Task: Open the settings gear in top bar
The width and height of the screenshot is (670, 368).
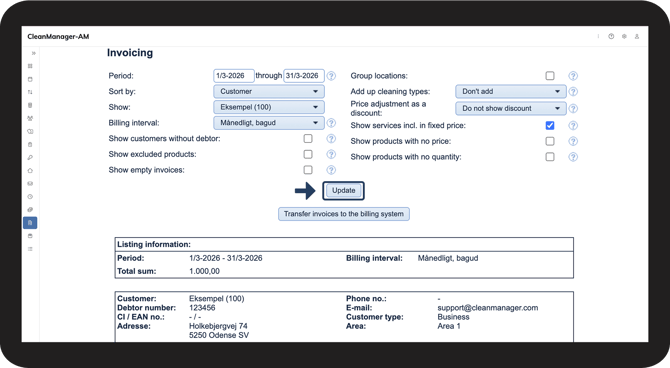Action: (624, 37)
